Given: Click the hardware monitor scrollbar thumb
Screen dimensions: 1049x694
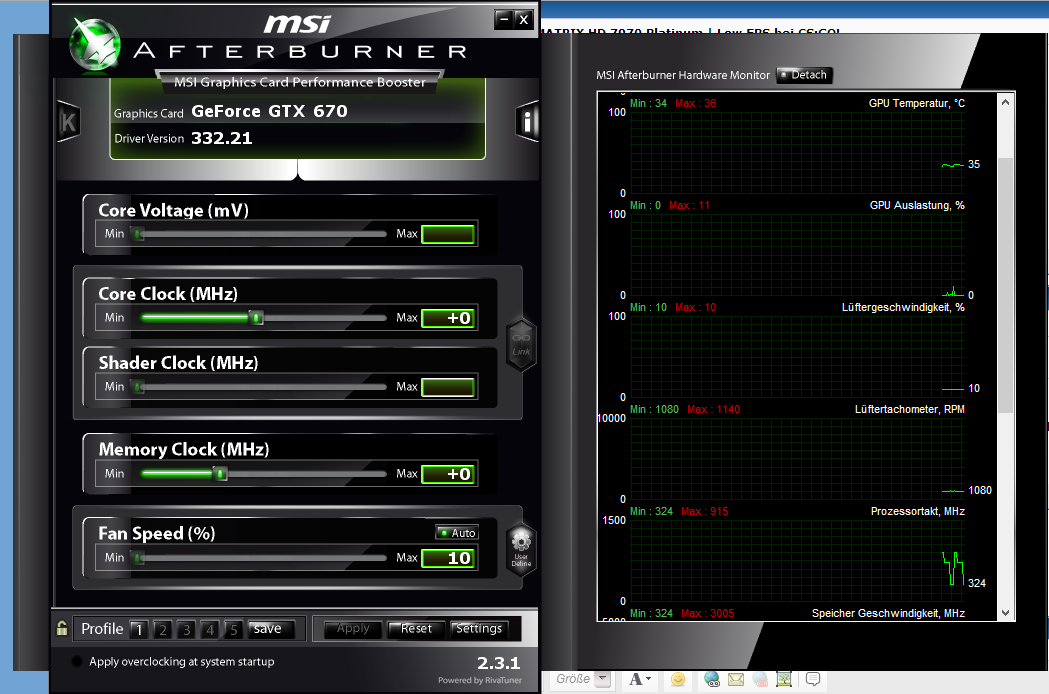Looking at the screenshot, I should tap(1005, 284).
